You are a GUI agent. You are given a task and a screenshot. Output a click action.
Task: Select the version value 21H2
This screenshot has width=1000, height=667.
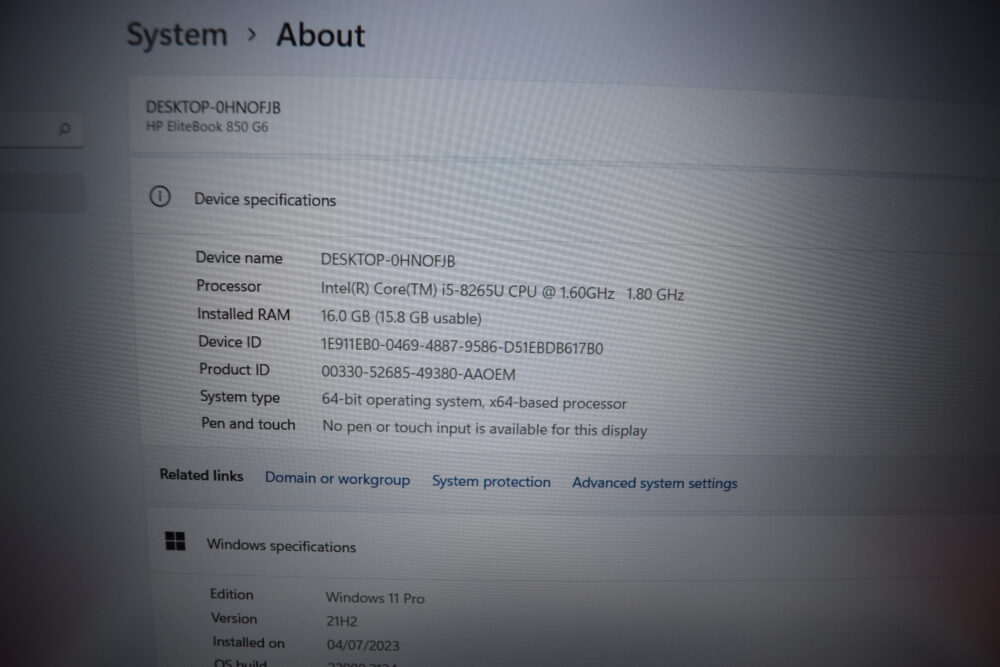342,621
